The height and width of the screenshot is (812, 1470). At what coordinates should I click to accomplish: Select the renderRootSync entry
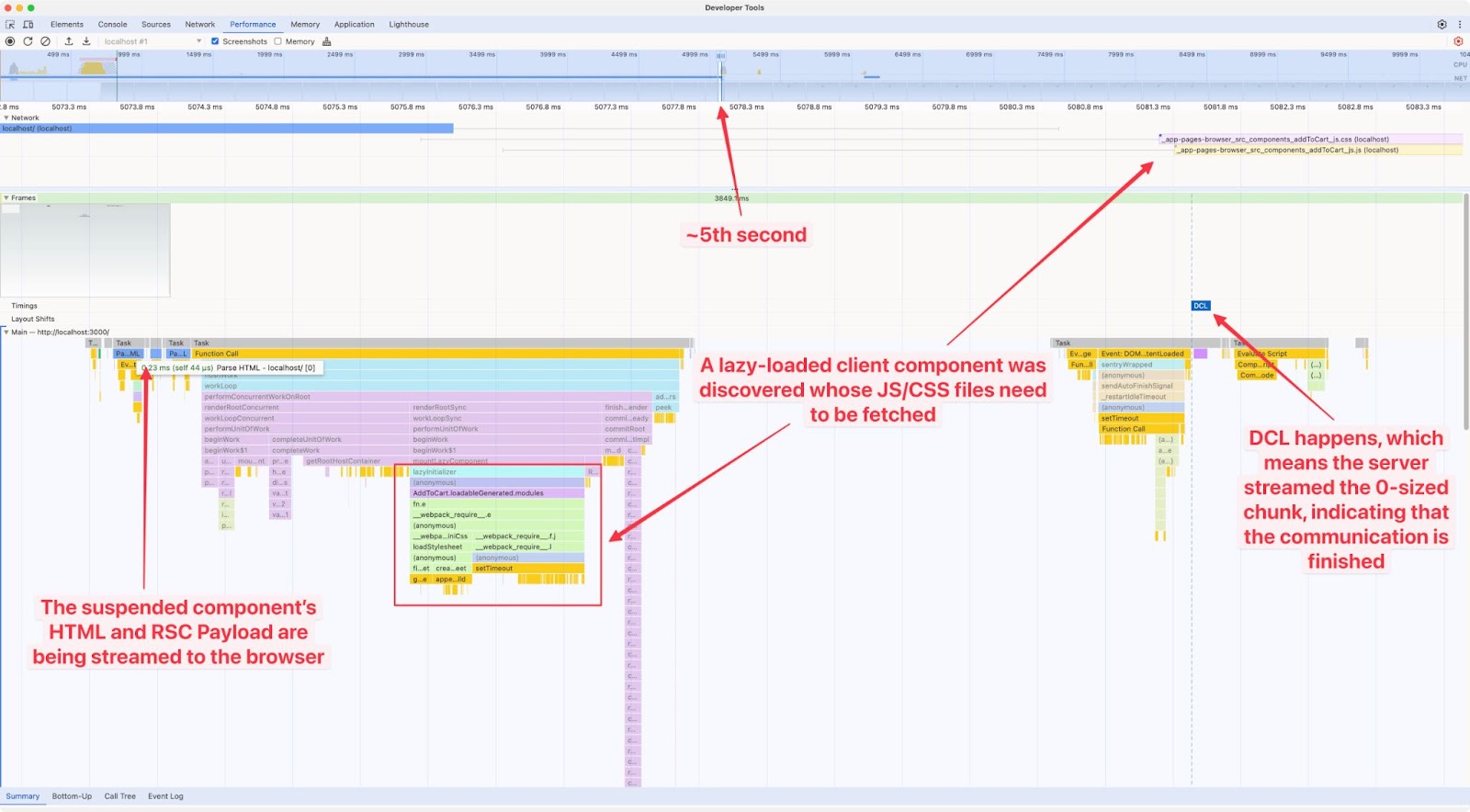[505, 407]
